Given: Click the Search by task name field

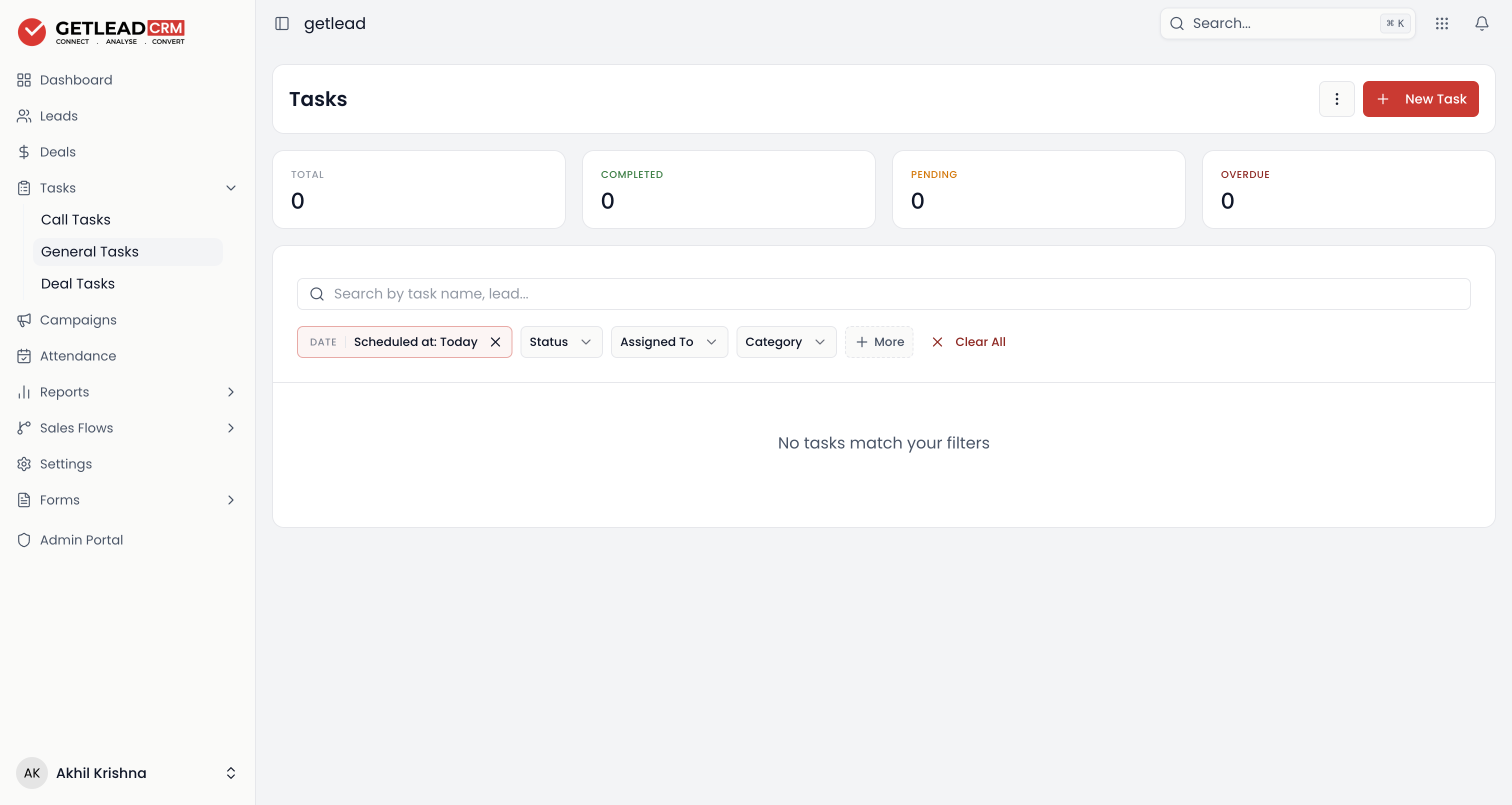Looking at the screenshot, I should (883, 293).
